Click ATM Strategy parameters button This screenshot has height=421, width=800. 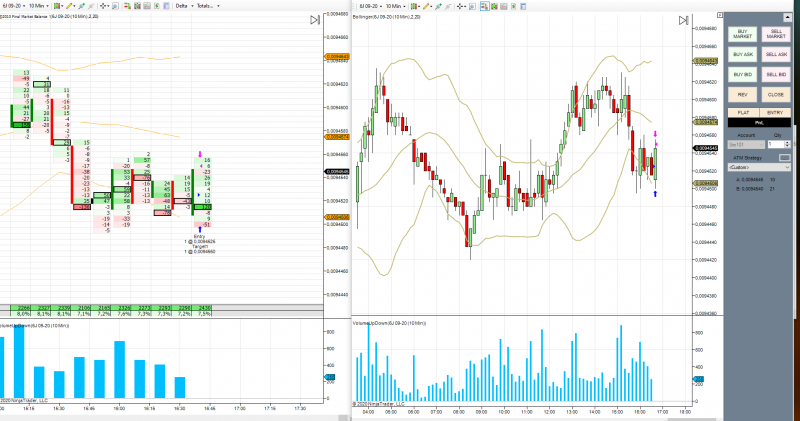pos(785,158)
